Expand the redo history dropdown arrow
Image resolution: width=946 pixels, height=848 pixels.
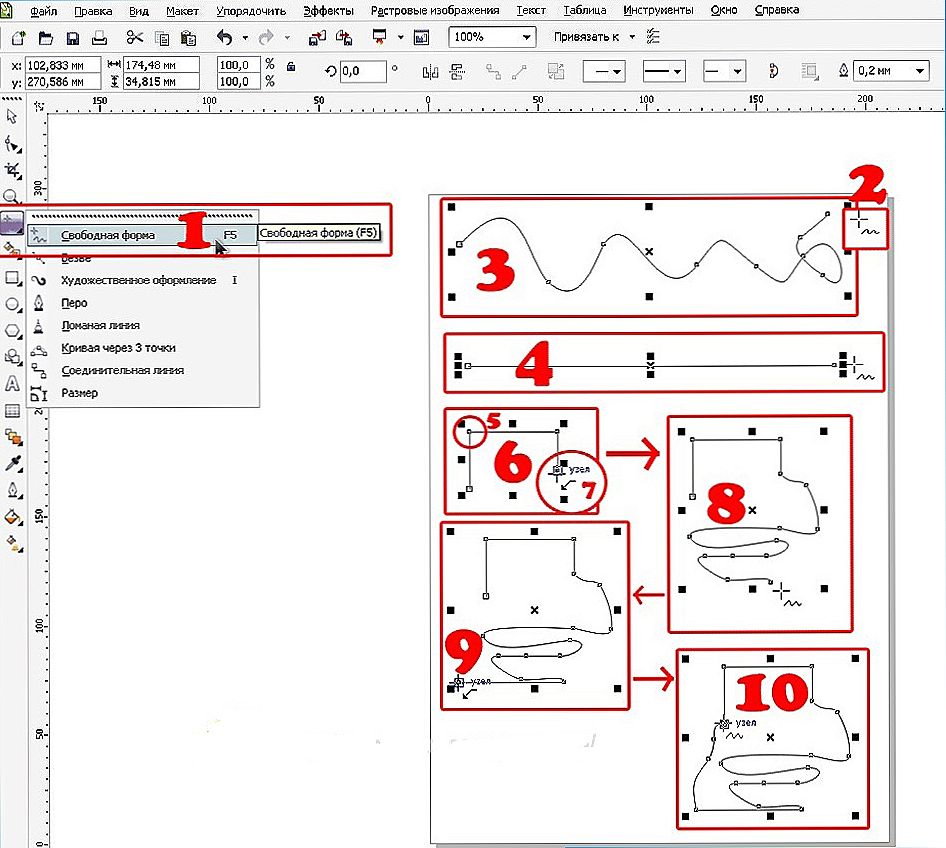click(x=287, y=37)
